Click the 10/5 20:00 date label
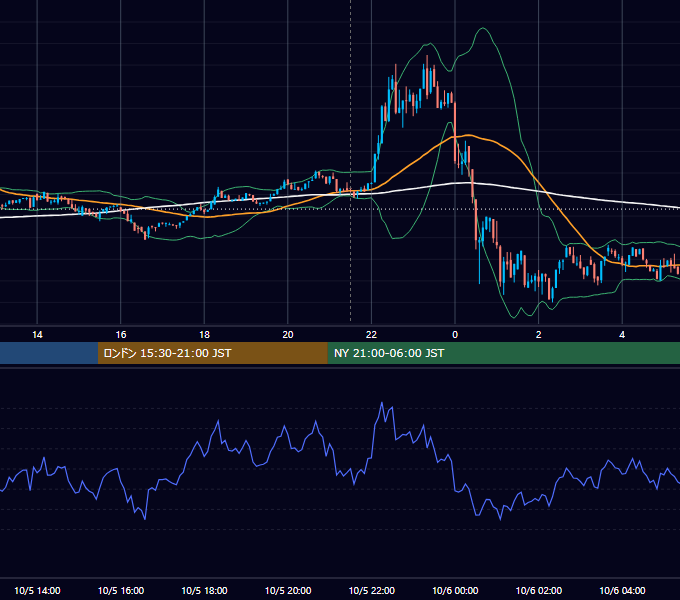Image resolution: width=680 pixels, height=600 pixels. tap(288, 590)
